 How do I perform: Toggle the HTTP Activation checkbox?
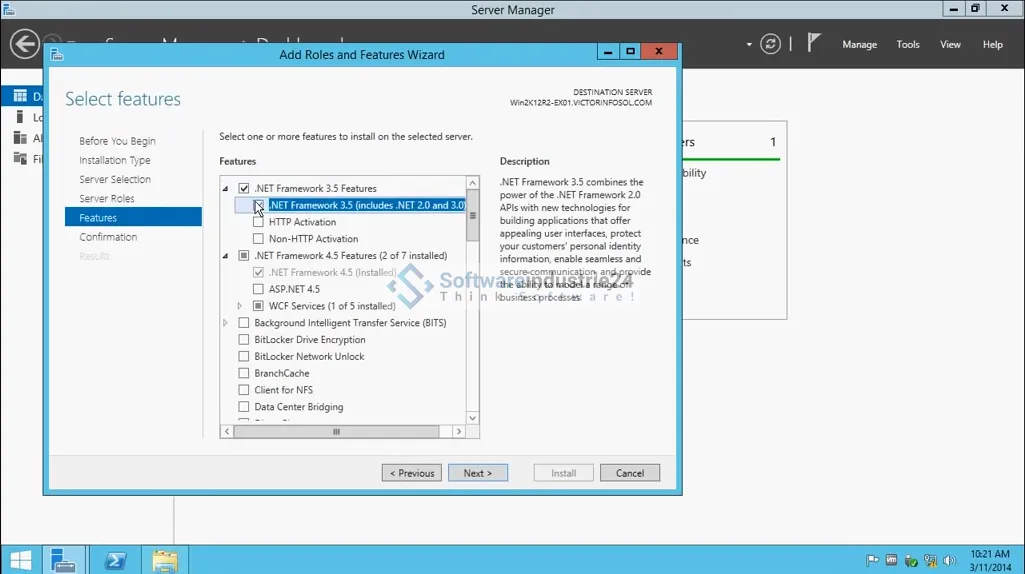pyautogui.click(x=258, y=222)
